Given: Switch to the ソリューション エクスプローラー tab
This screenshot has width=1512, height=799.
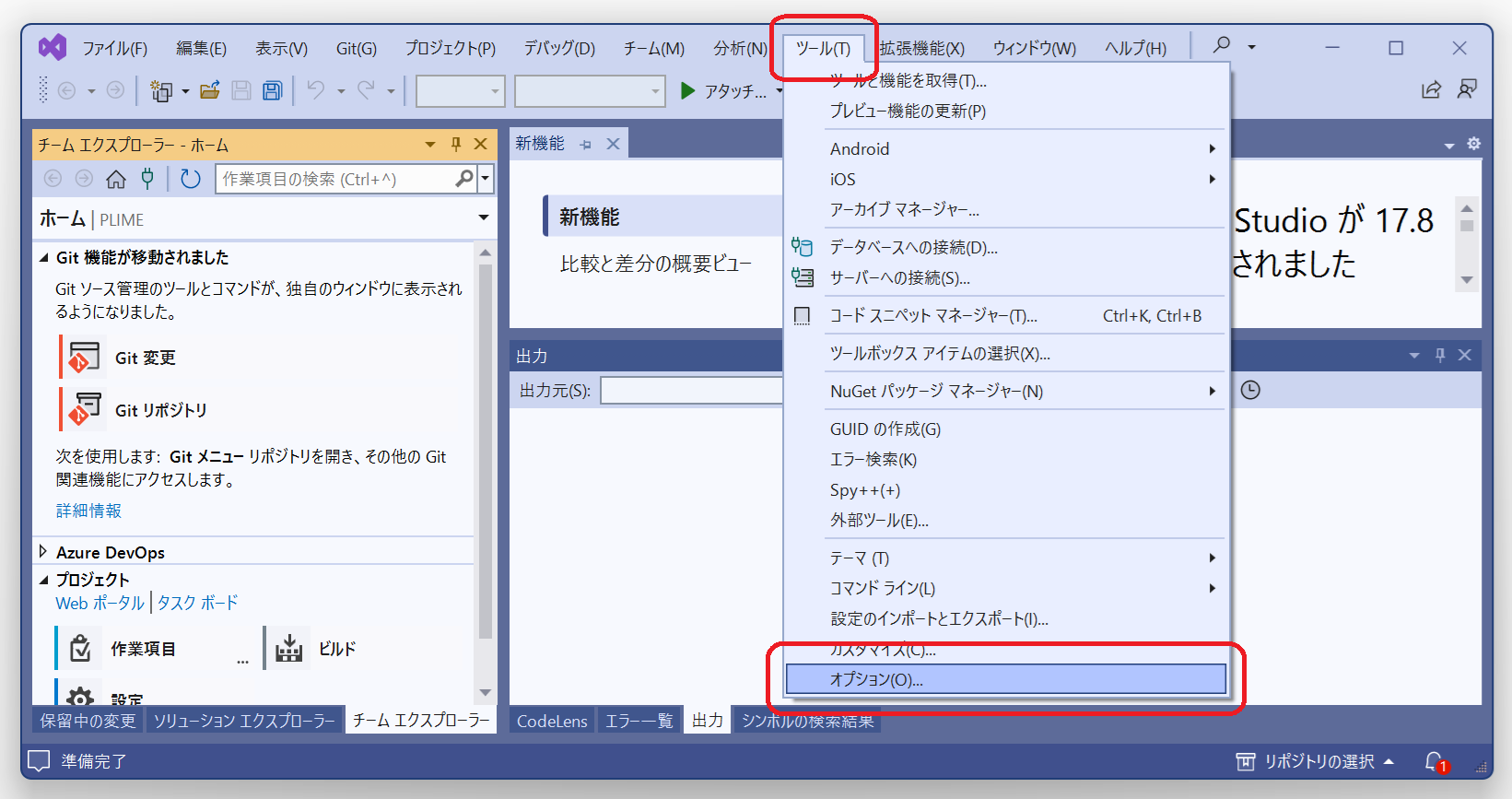Looking at the screenshot, I should [244, 721].
